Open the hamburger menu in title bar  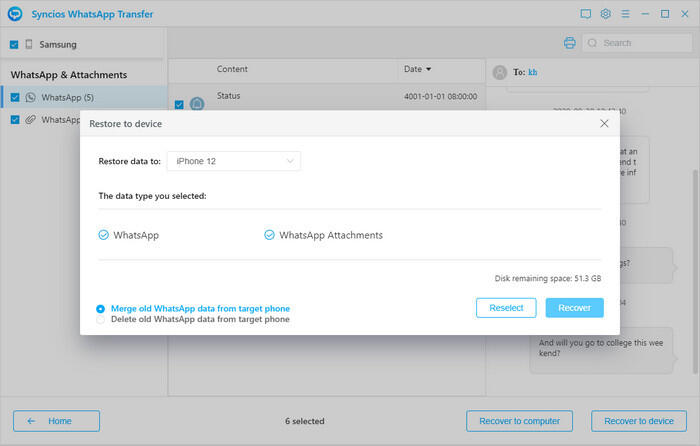click(x=626, y=14)
